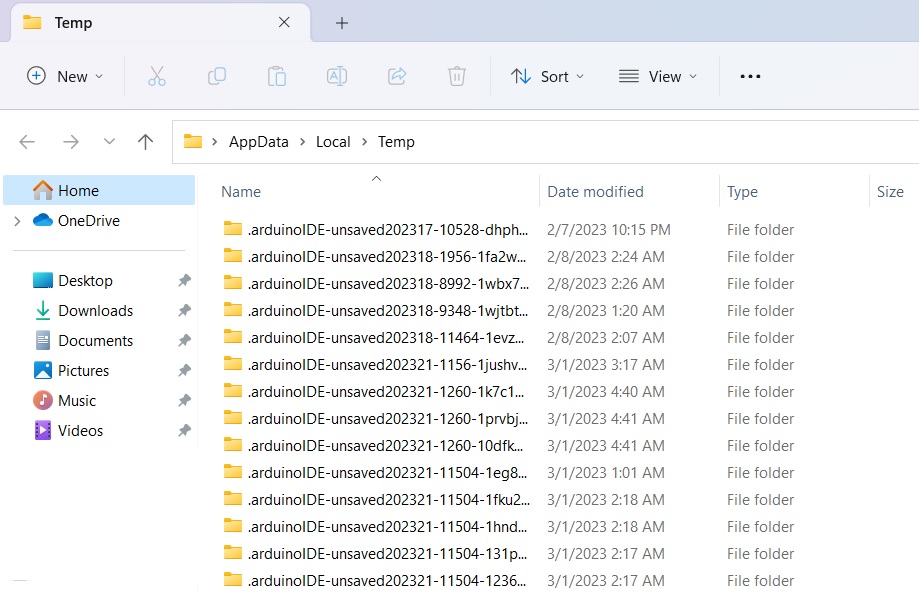Image resolution: width=919 pixels, height=593 pixels.
Task: Click the Copy icon in the toolbar
Action: [216, 75]
